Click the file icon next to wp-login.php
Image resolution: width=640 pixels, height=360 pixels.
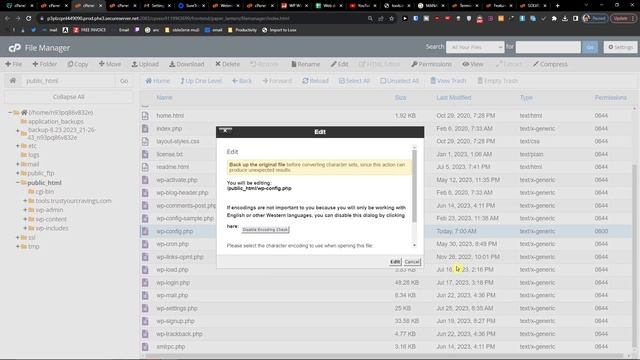[x=145, y=282]
